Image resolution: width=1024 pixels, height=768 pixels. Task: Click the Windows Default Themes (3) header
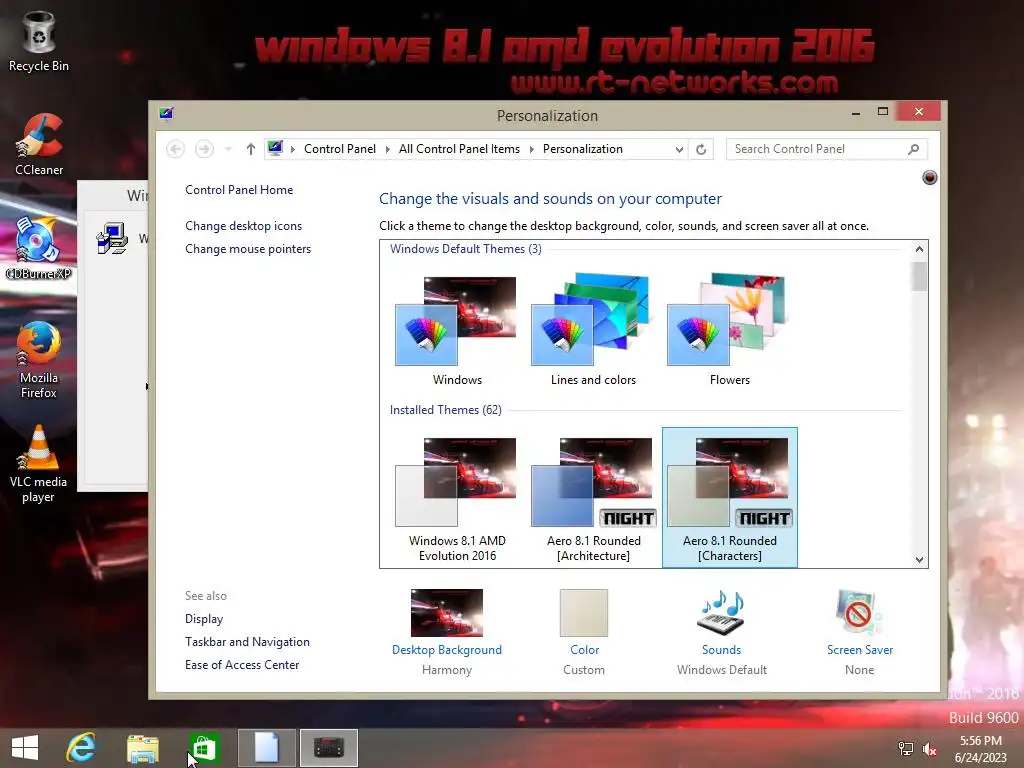pyautogui.click(x=466, y=249)
